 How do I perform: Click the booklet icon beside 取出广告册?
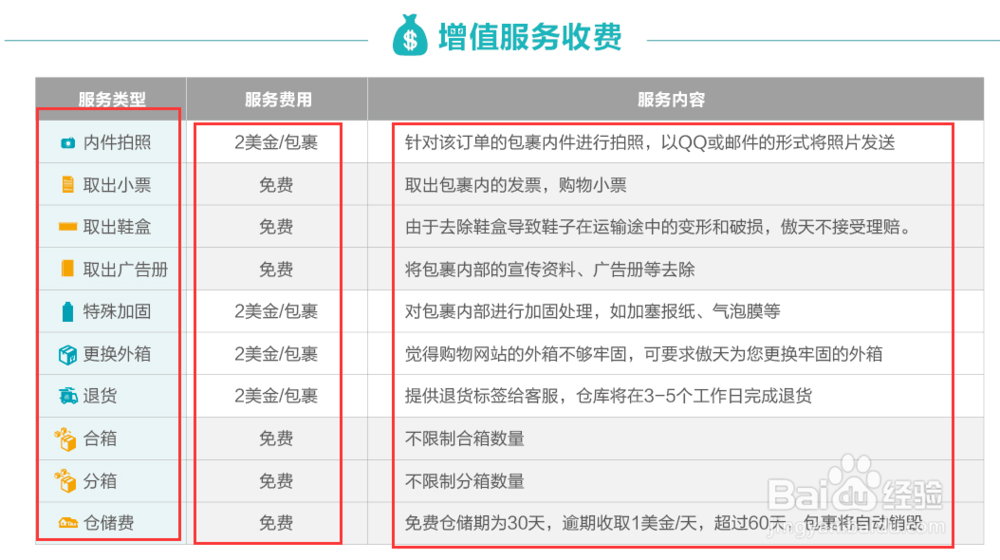(68, 269)
